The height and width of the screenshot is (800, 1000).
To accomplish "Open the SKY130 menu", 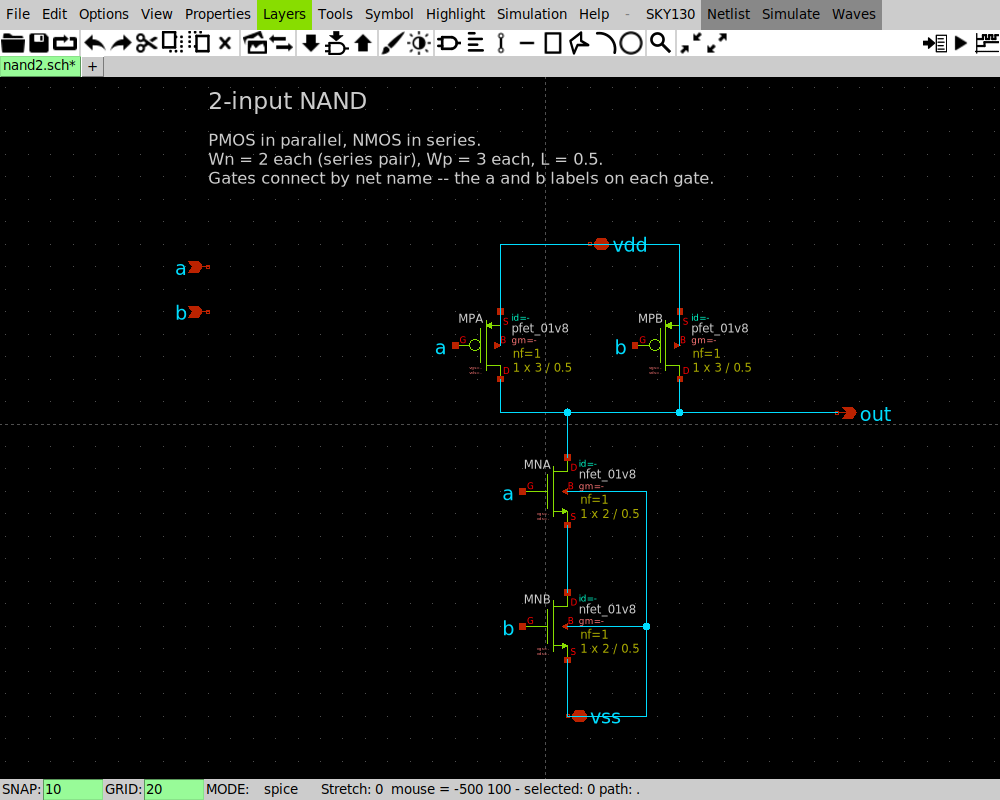I will point(670,14).
